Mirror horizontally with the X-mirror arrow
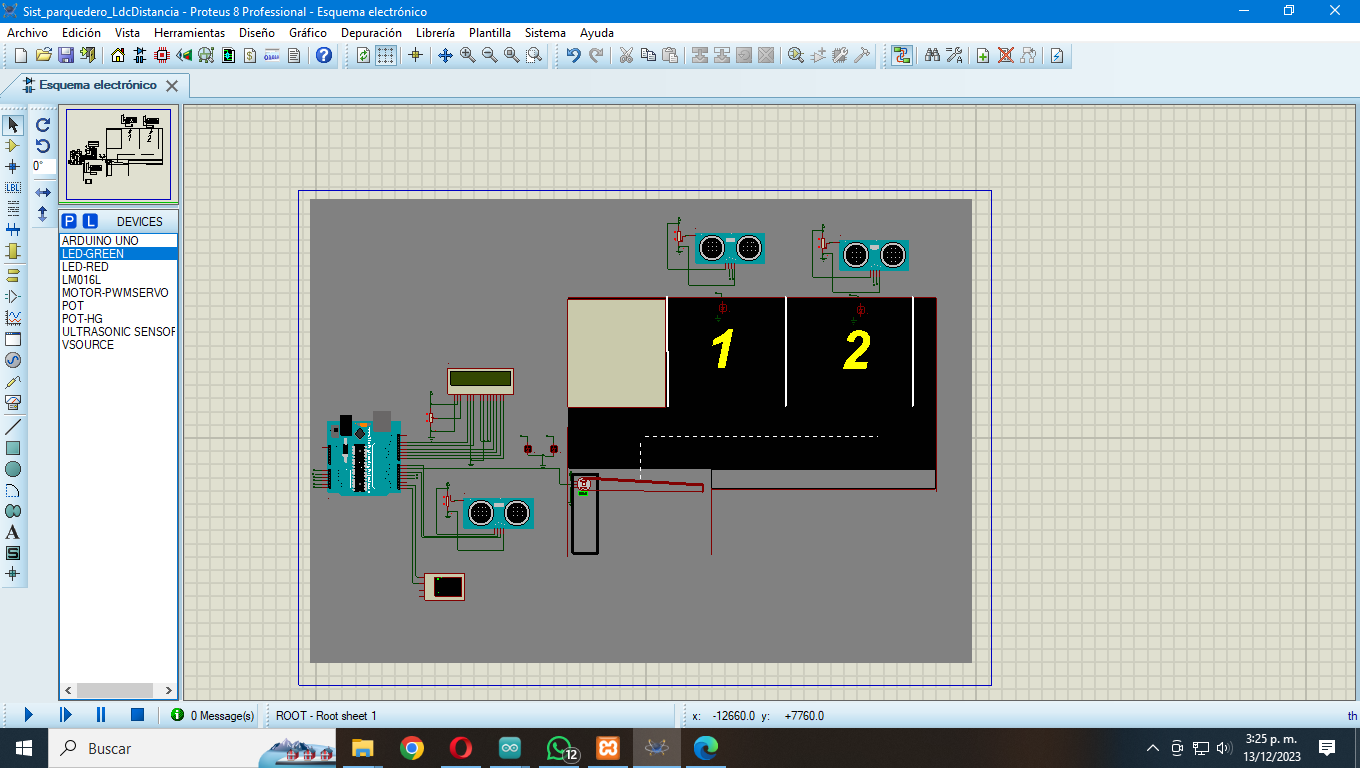 coord(43,191)
